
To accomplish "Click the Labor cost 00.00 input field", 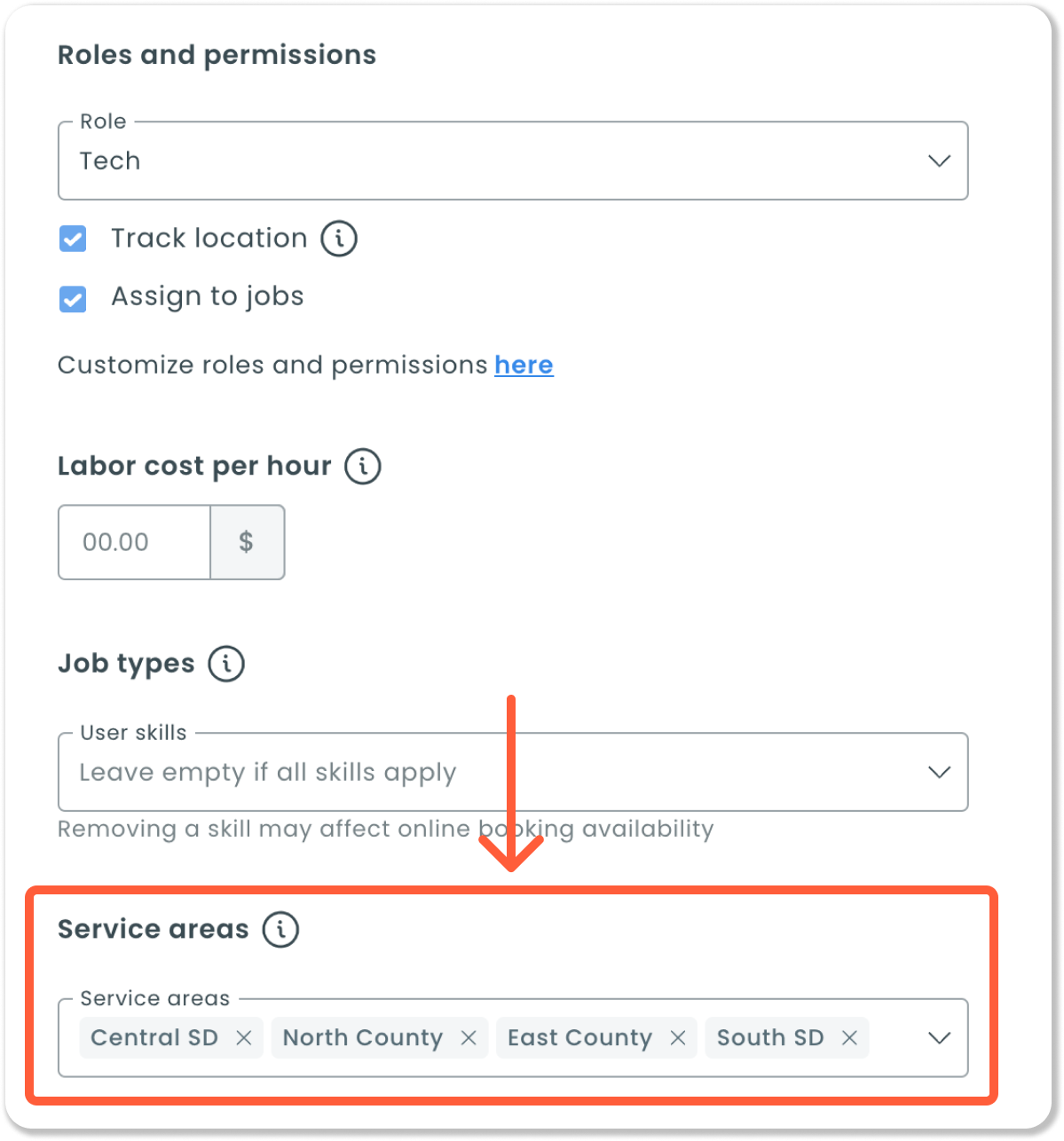I will tap(134, 542).
